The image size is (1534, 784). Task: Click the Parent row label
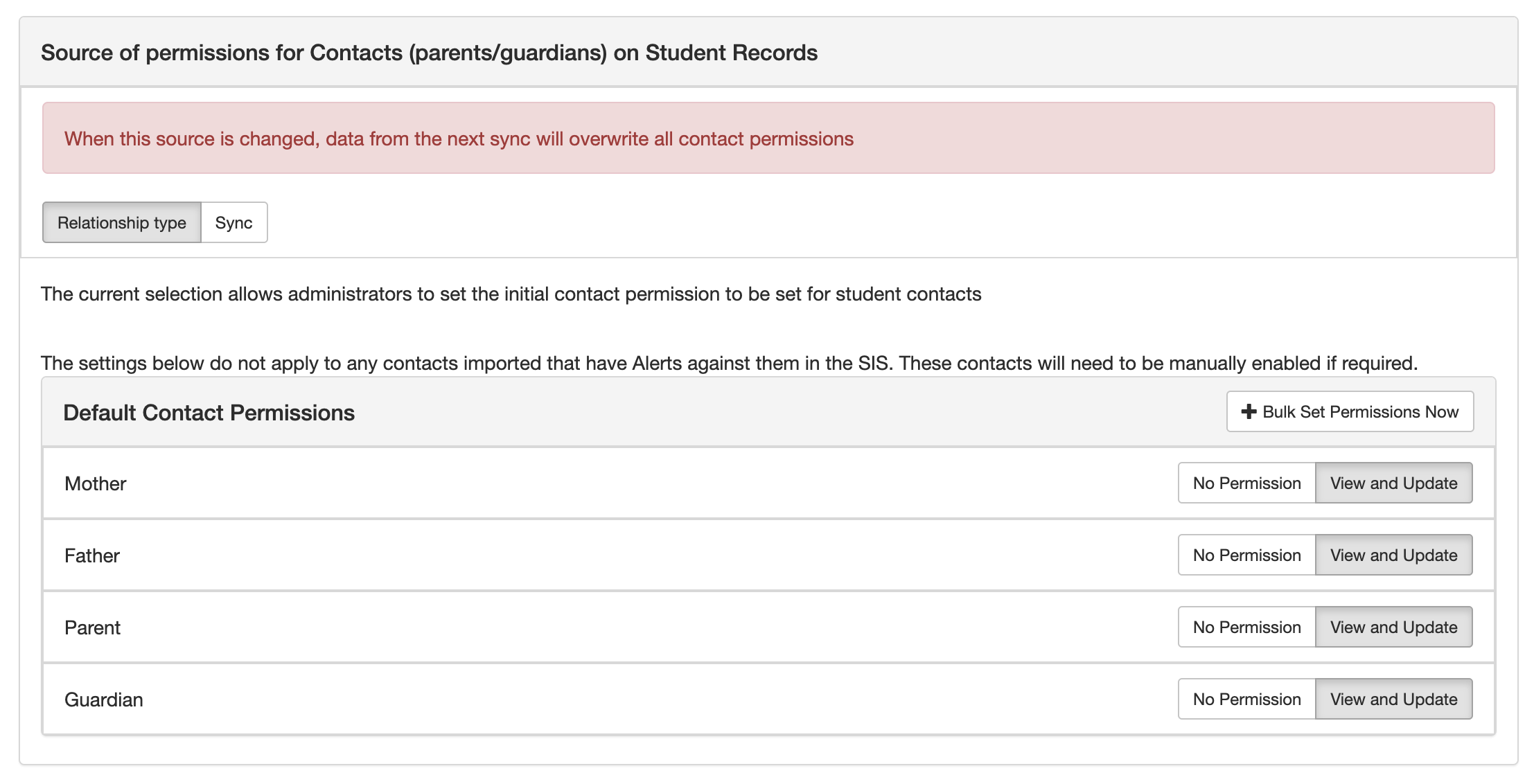click(x=92, y=627)
